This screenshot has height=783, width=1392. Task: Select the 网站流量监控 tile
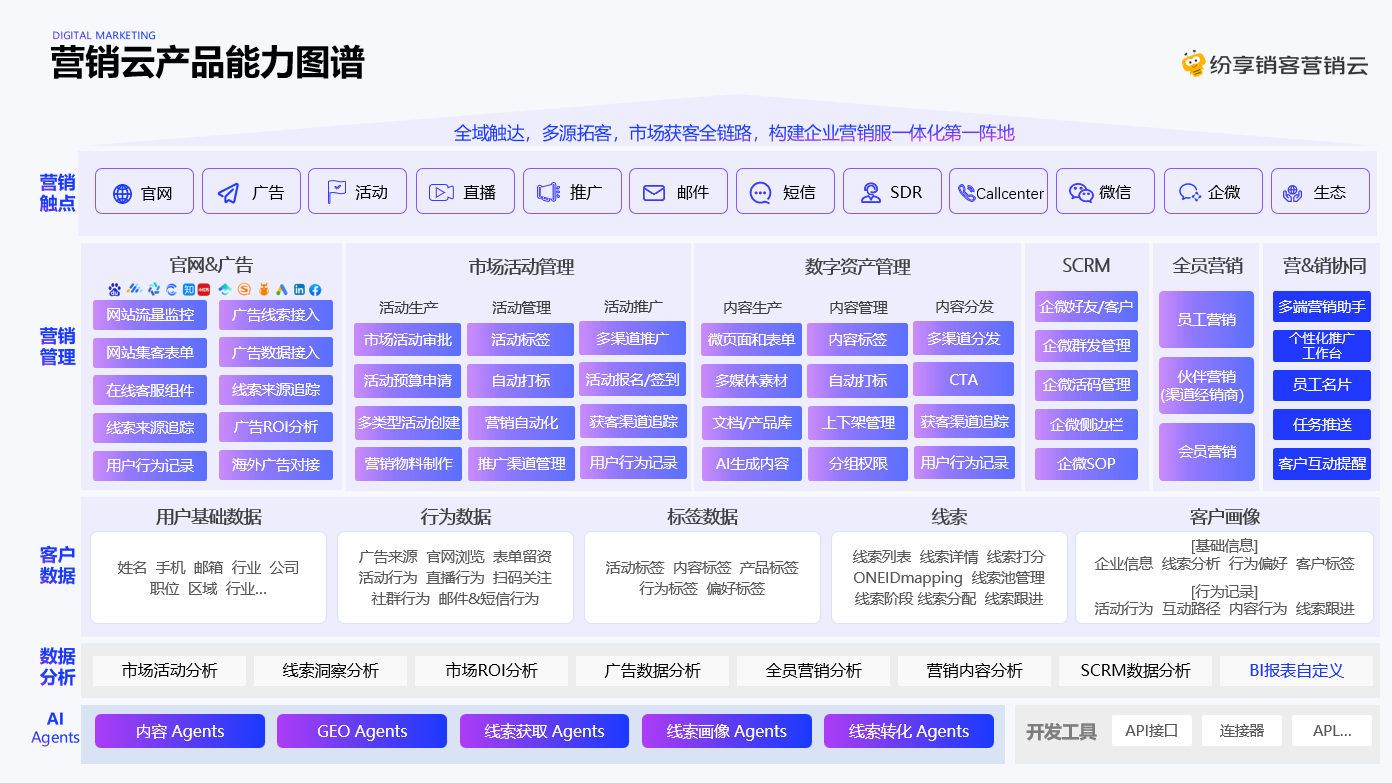(150, 315)
